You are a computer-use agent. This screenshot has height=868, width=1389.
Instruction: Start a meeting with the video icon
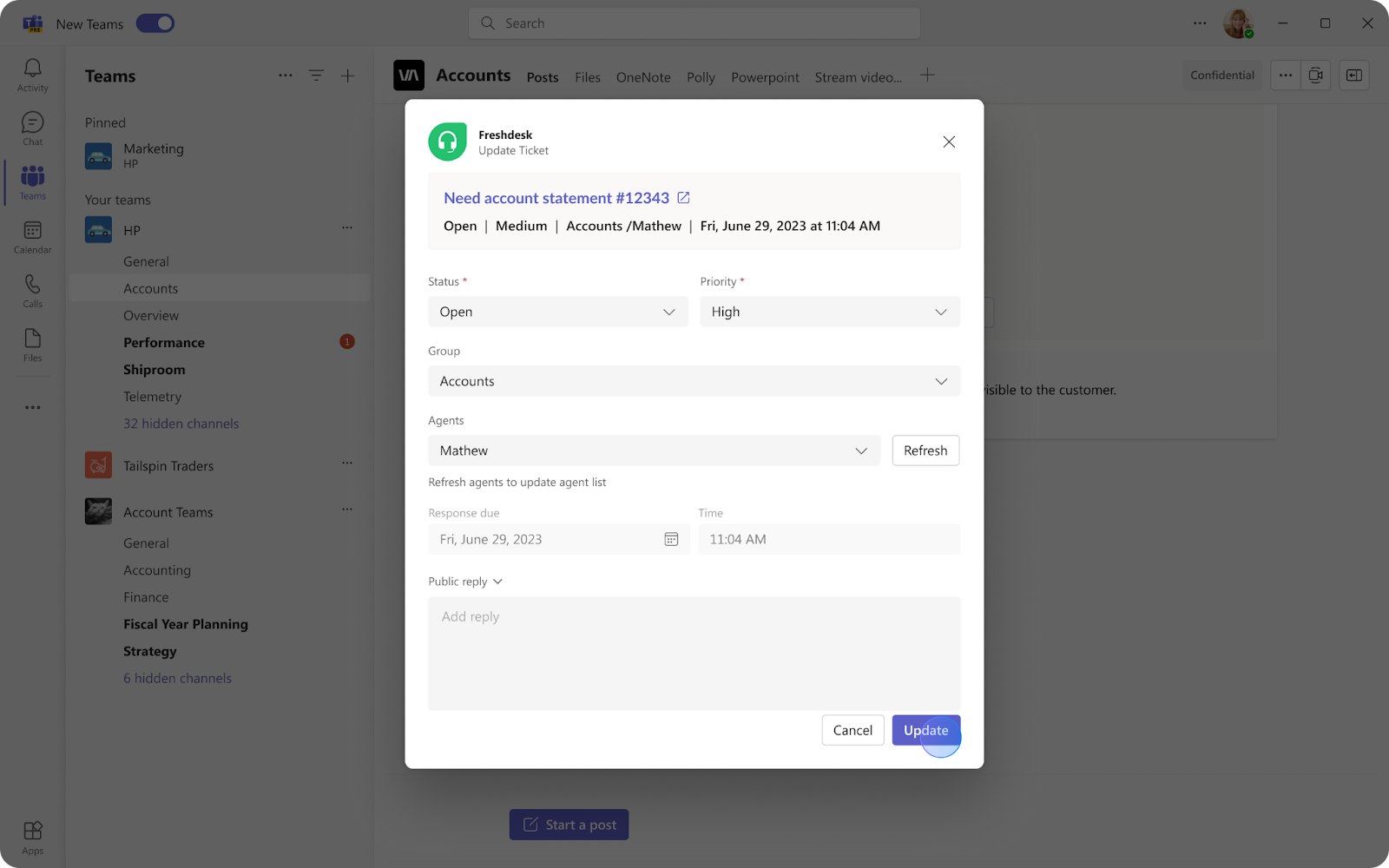pyautogui.click(x=1316, y=76)
